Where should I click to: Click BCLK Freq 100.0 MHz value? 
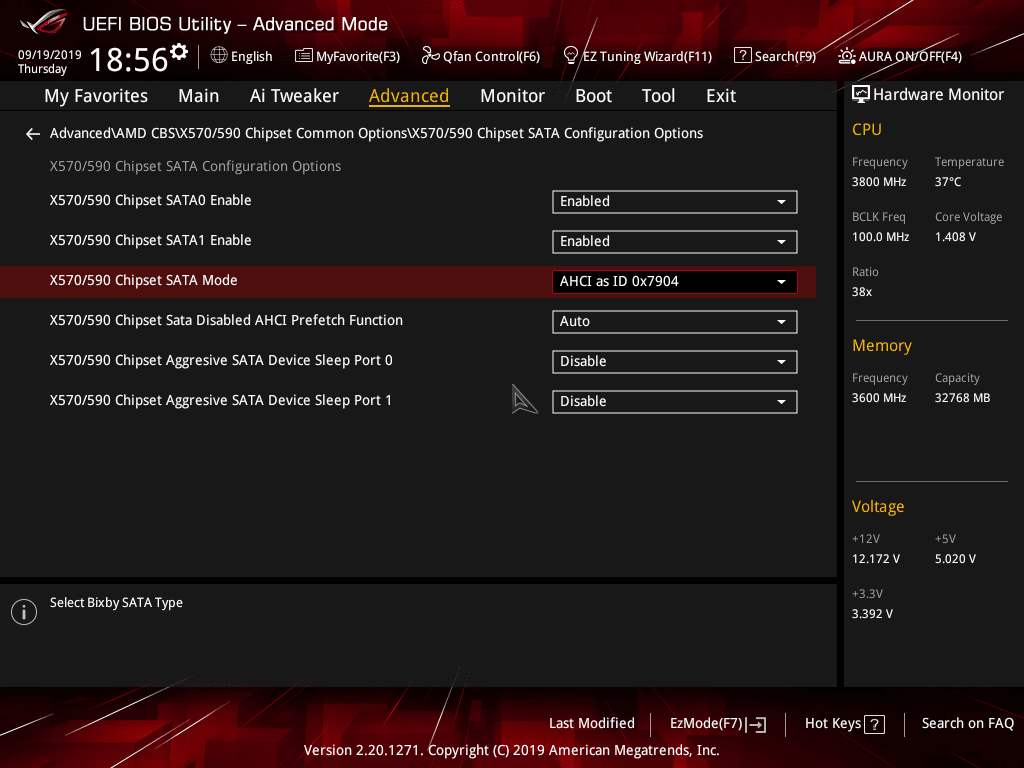(880, 237)
